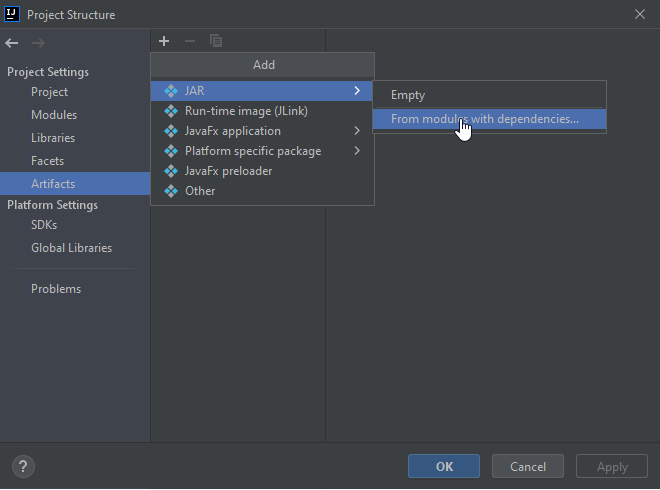Screen dimensions: 660x490
Task: Go to Libraries in Project Settings
Action: 53,138
